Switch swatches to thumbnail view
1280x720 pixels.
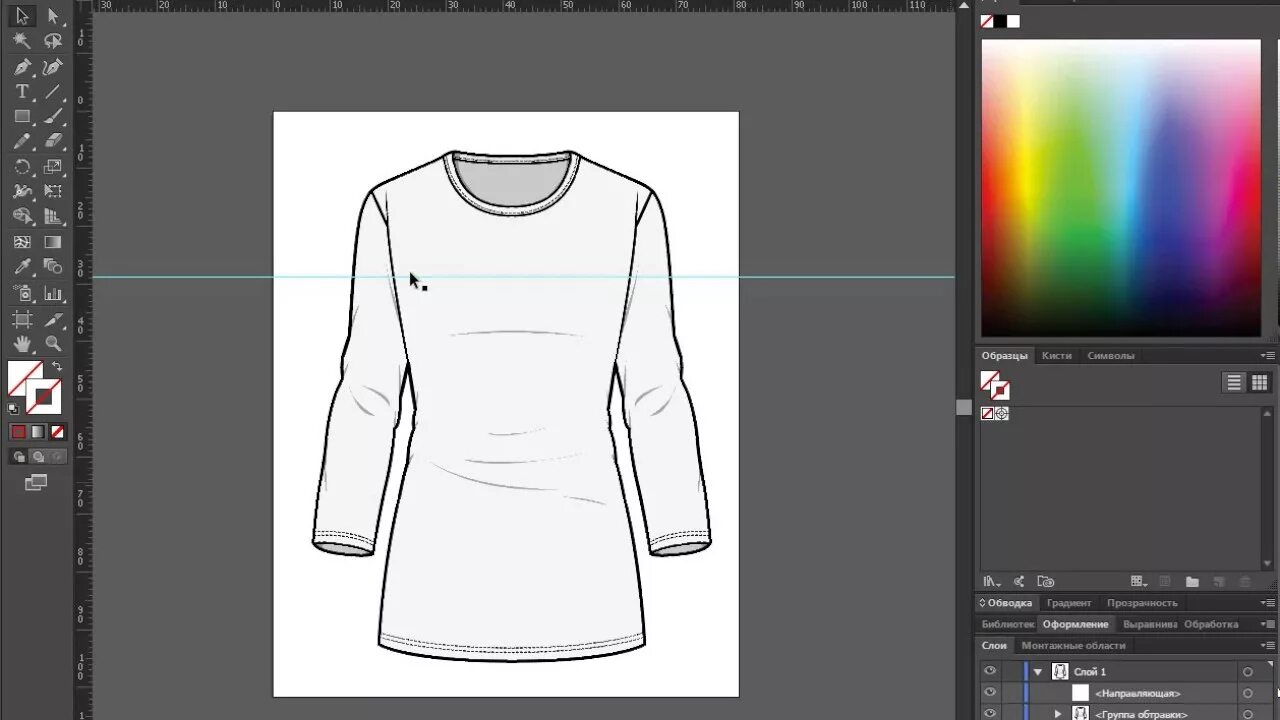1260,382
